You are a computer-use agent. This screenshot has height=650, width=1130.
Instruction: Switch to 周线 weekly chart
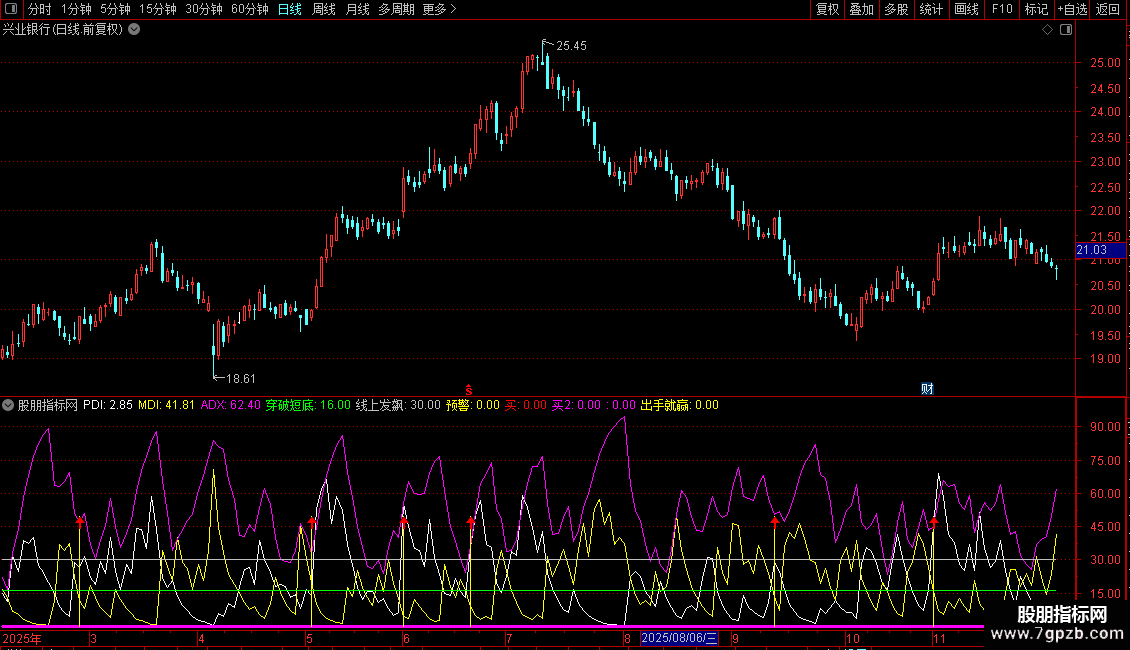pyautogui.click(x=324, y=10)
